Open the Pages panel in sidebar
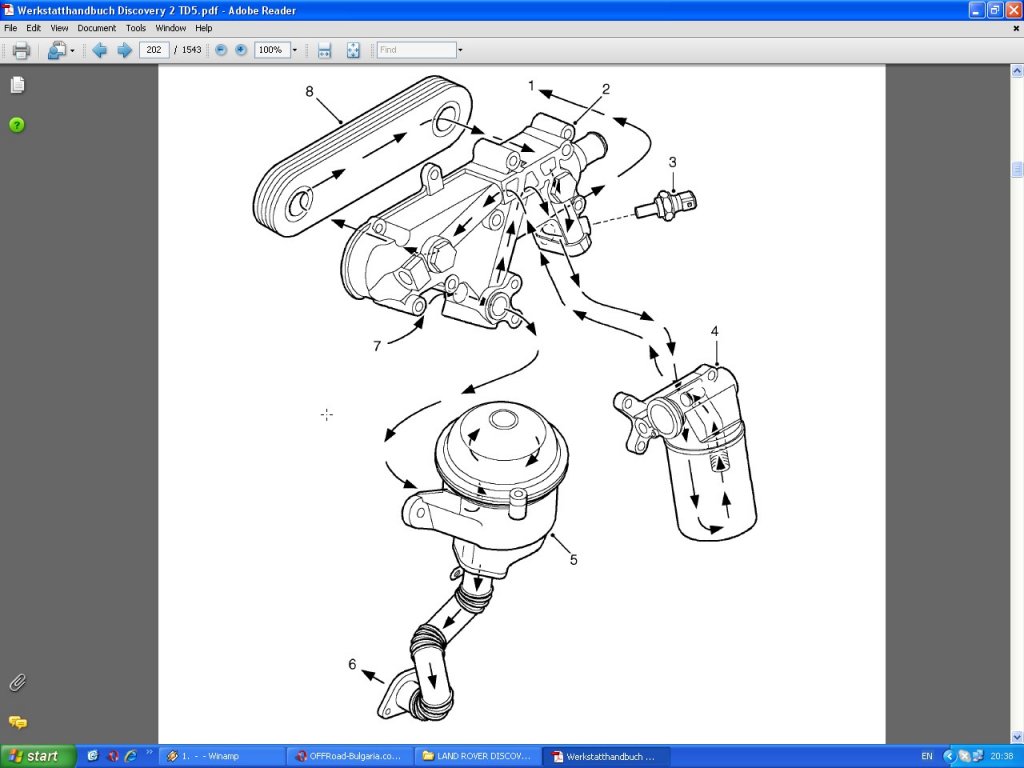The width and height of the screenshot is (1024, 768). (17, 85)
